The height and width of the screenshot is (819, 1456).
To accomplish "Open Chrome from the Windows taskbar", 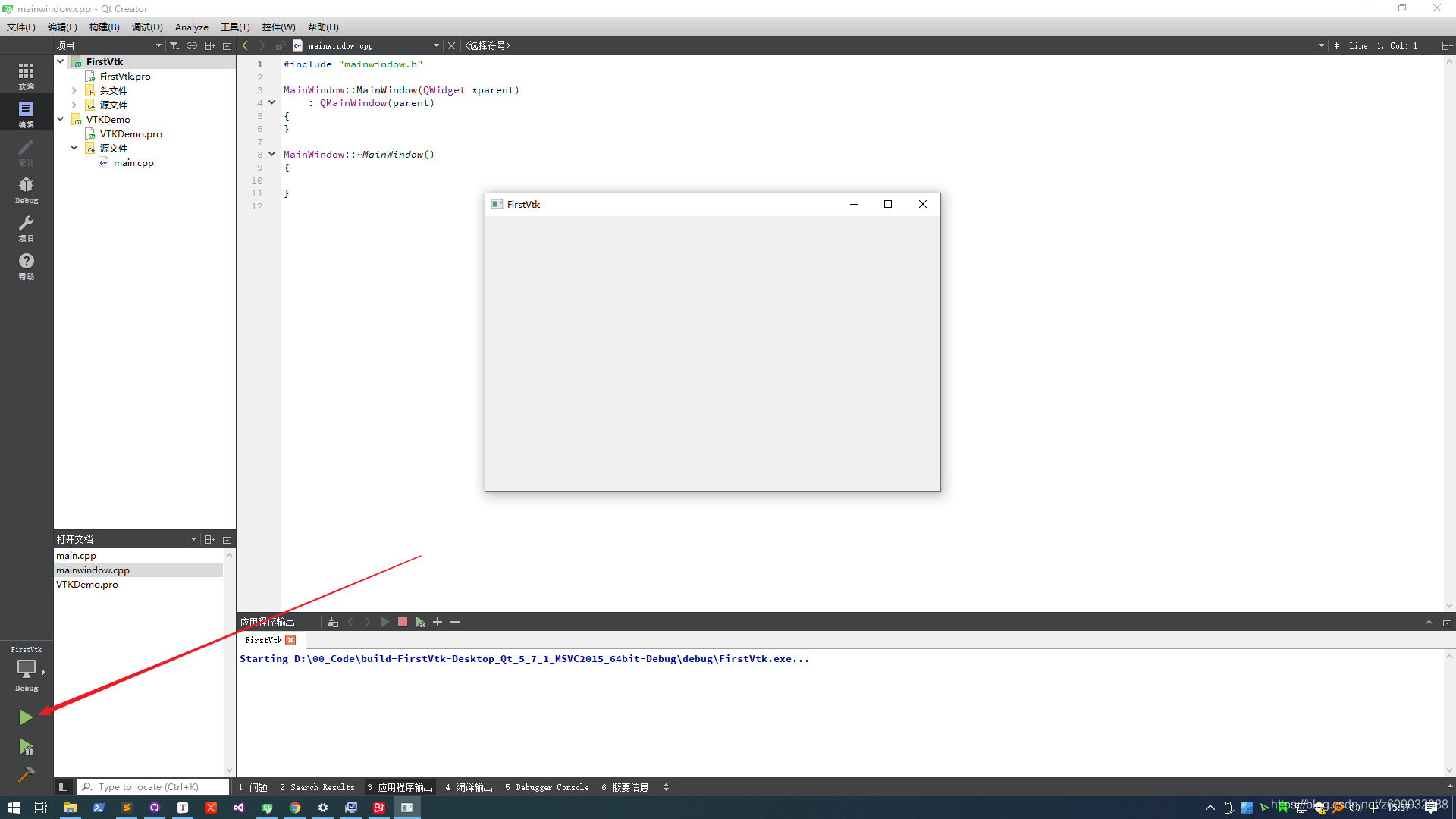I will [x=295, y=808].
